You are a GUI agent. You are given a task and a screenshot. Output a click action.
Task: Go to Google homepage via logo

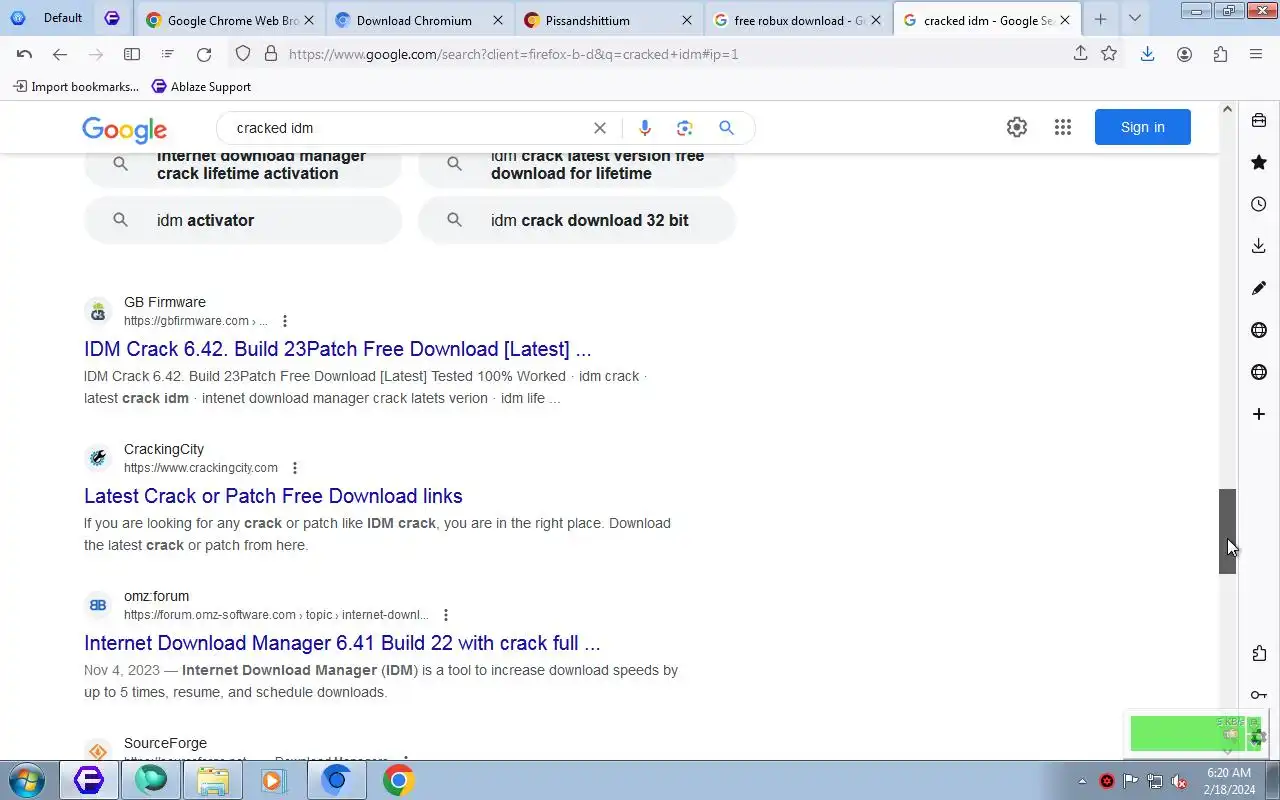[124, 129]
